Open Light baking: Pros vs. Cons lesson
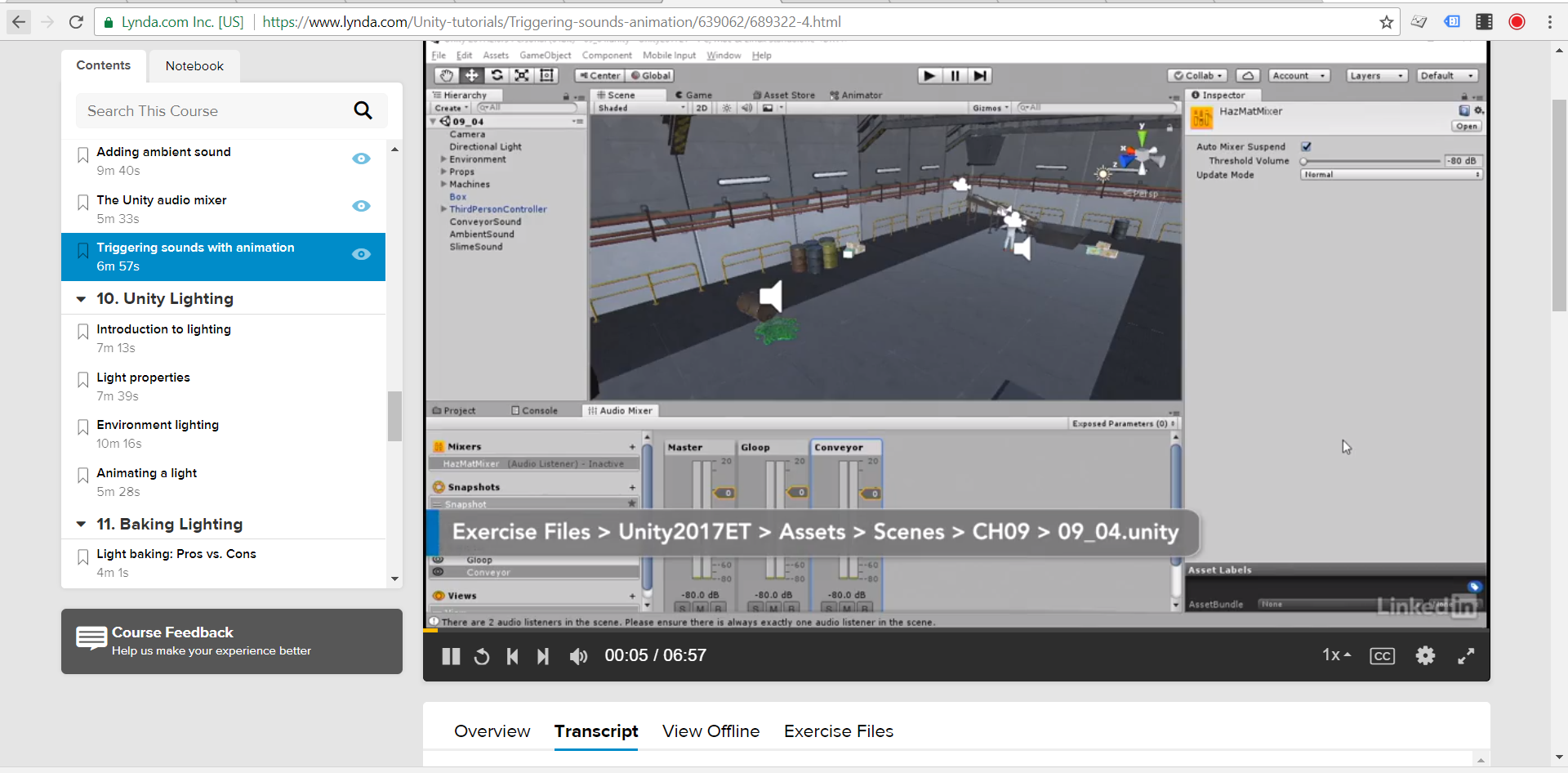The width and height of the screenshot is (1568, 773). (176, 554)
